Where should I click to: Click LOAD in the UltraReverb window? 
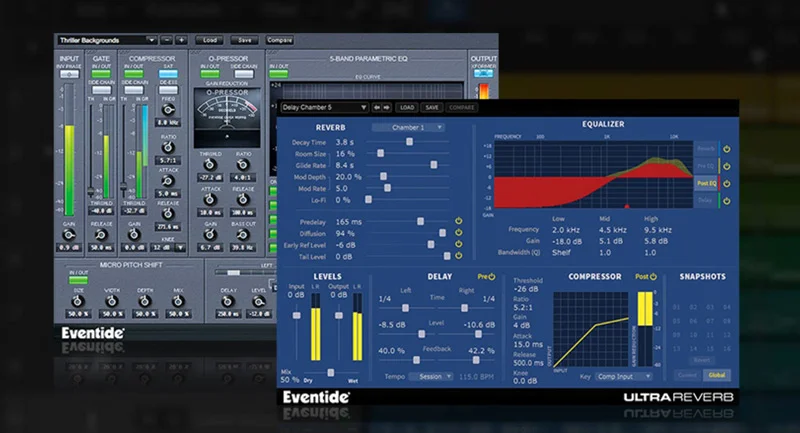click(x=407, y=107)
